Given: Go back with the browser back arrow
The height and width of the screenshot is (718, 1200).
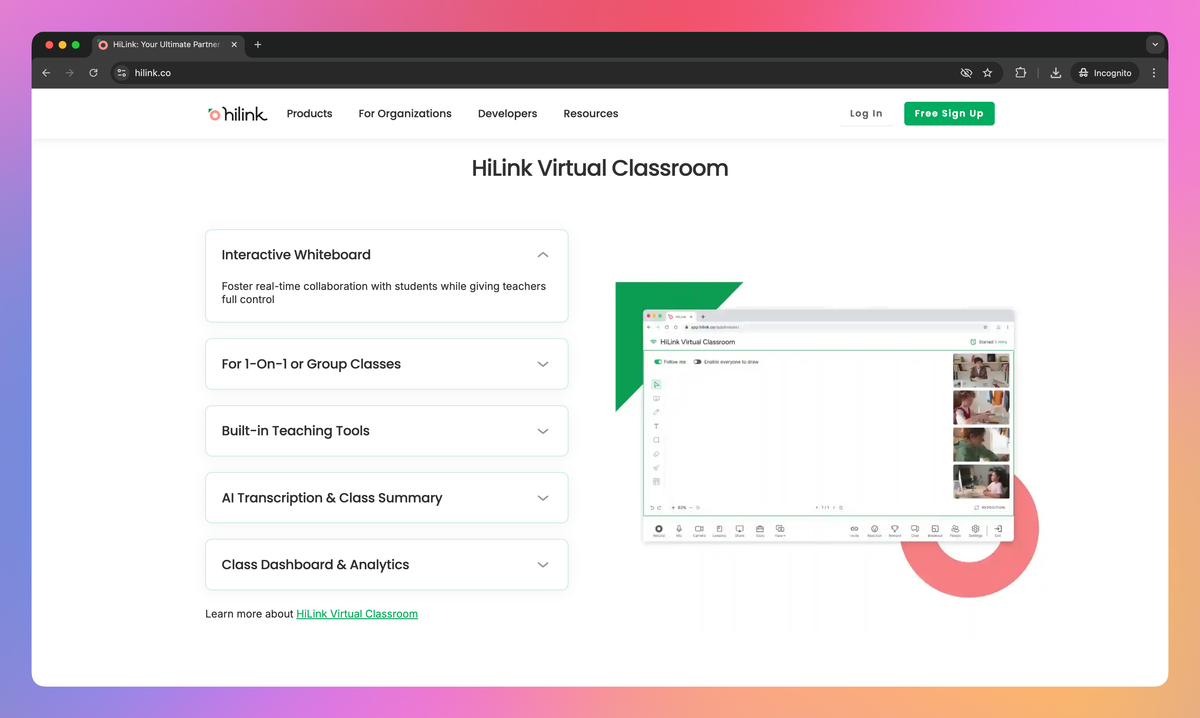Looking at the screenshot, I should click(x=46, y=73).
